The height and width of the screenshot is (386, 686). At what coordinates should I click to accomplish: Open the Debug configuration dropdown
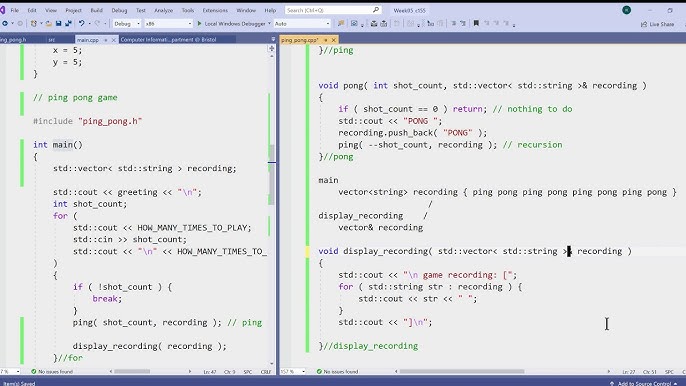point(127,24)
